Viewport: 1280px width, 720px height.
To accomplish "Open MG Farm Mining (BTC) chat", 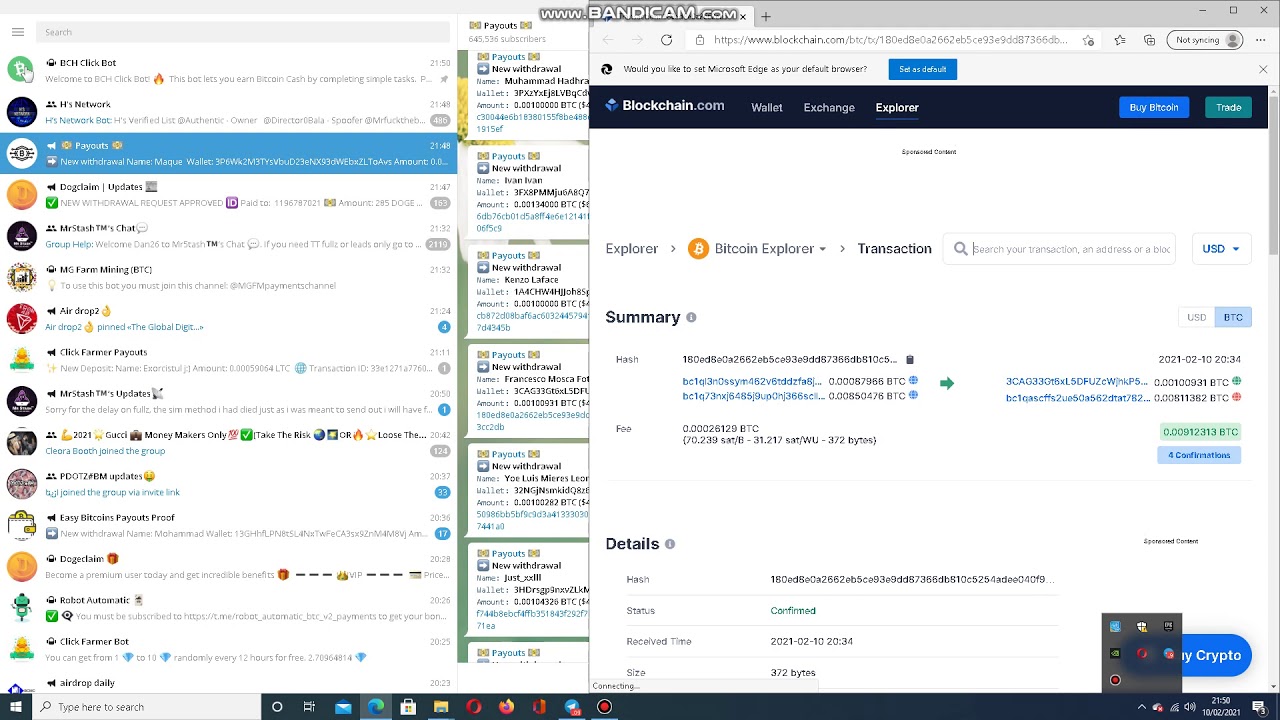I will pyautogui.click(x=228, y=277).
